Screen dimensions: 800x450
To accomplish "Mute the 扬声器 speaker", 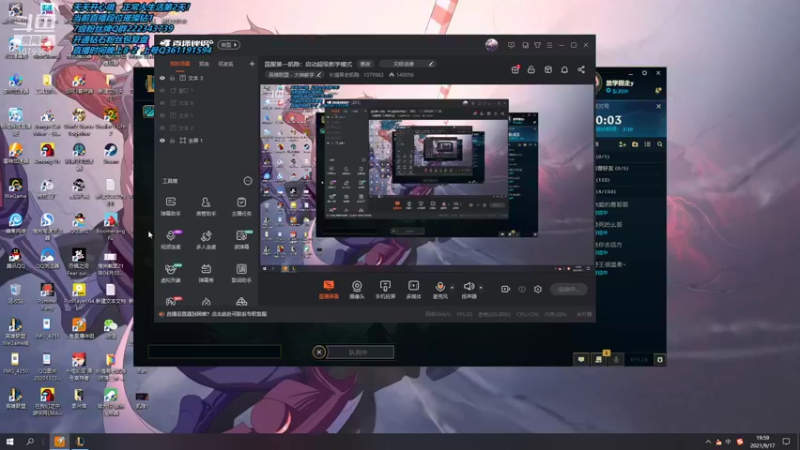I will (x=469, y=289).
